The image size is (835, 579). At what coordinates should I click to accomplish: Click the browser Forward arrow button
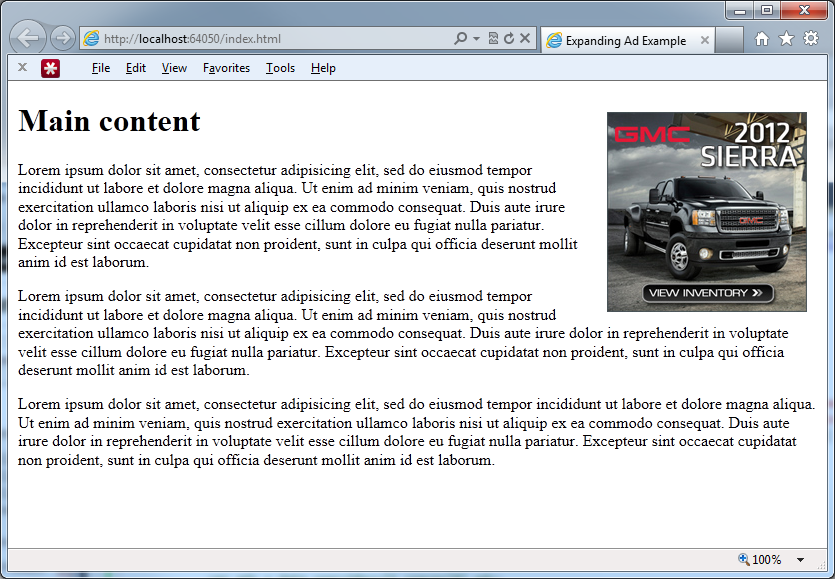[x=63, y=38]
